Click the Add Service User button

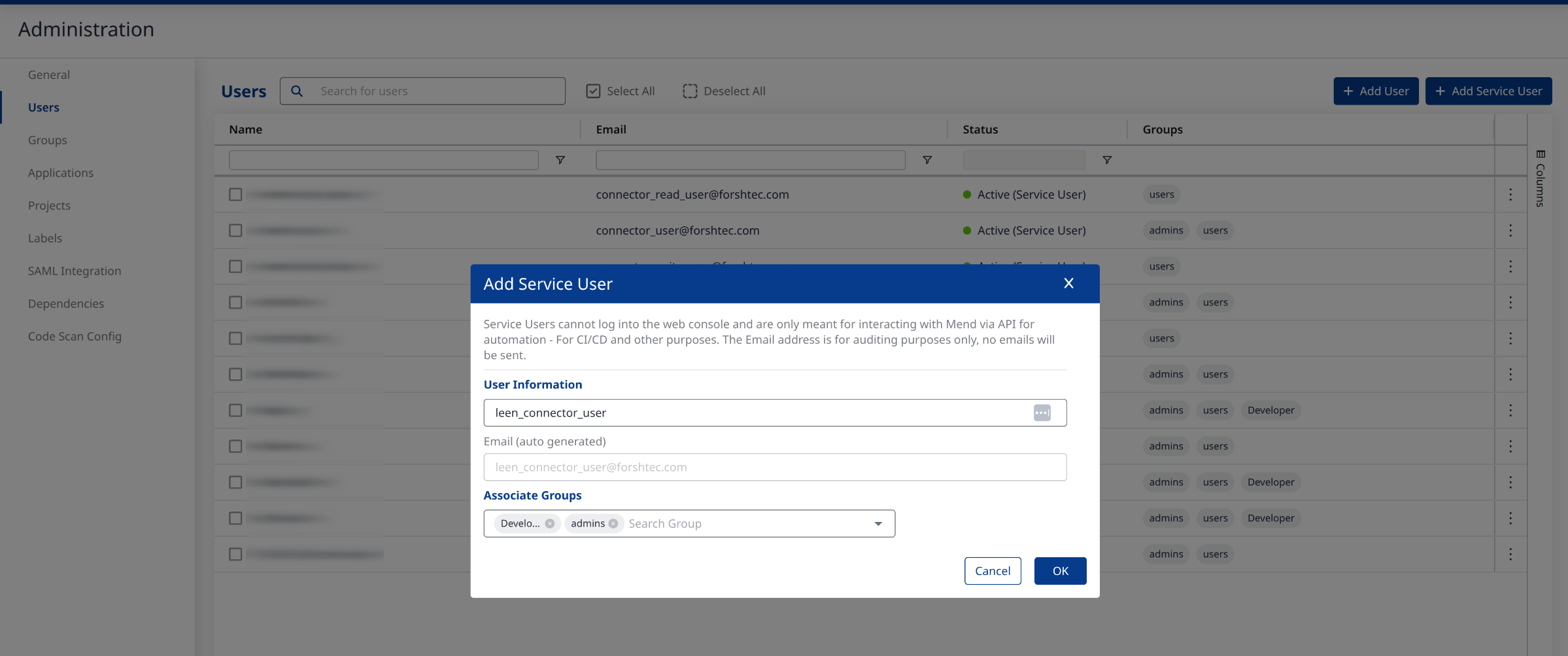click(x=1488, y=91)
